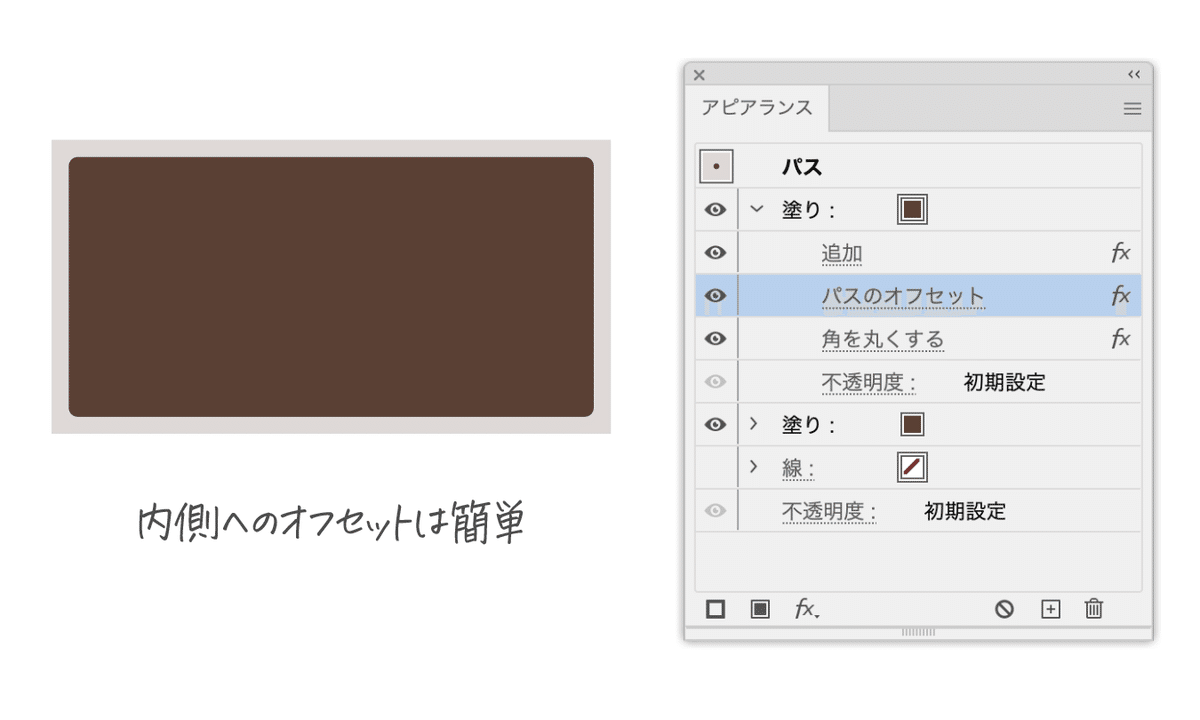The image size is (1200, 720).
Task: Click the caption 内側へのオフセットは簡単
Action: point(331,523)
